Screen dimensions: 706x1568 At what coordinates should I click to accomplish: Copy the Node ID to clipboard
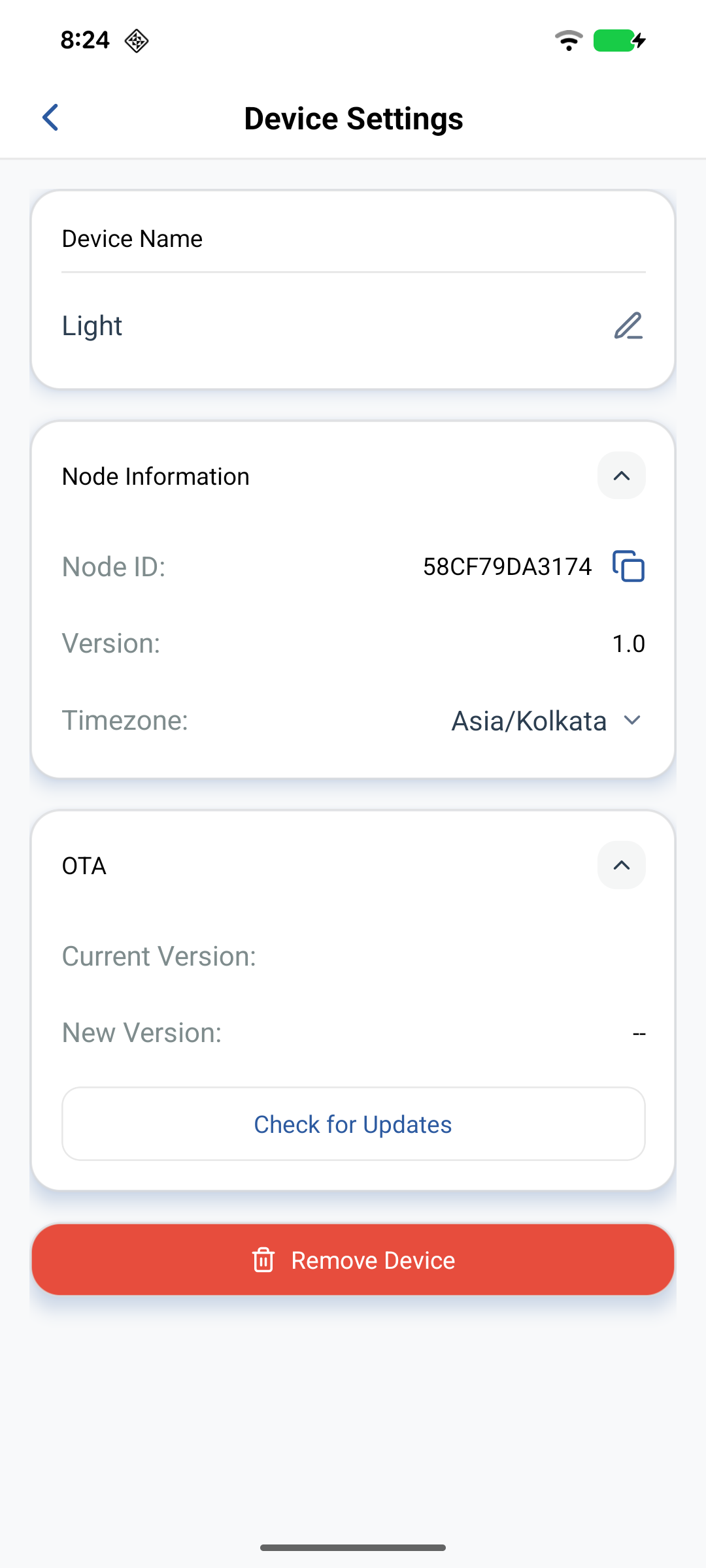click(x=628, y=566)
